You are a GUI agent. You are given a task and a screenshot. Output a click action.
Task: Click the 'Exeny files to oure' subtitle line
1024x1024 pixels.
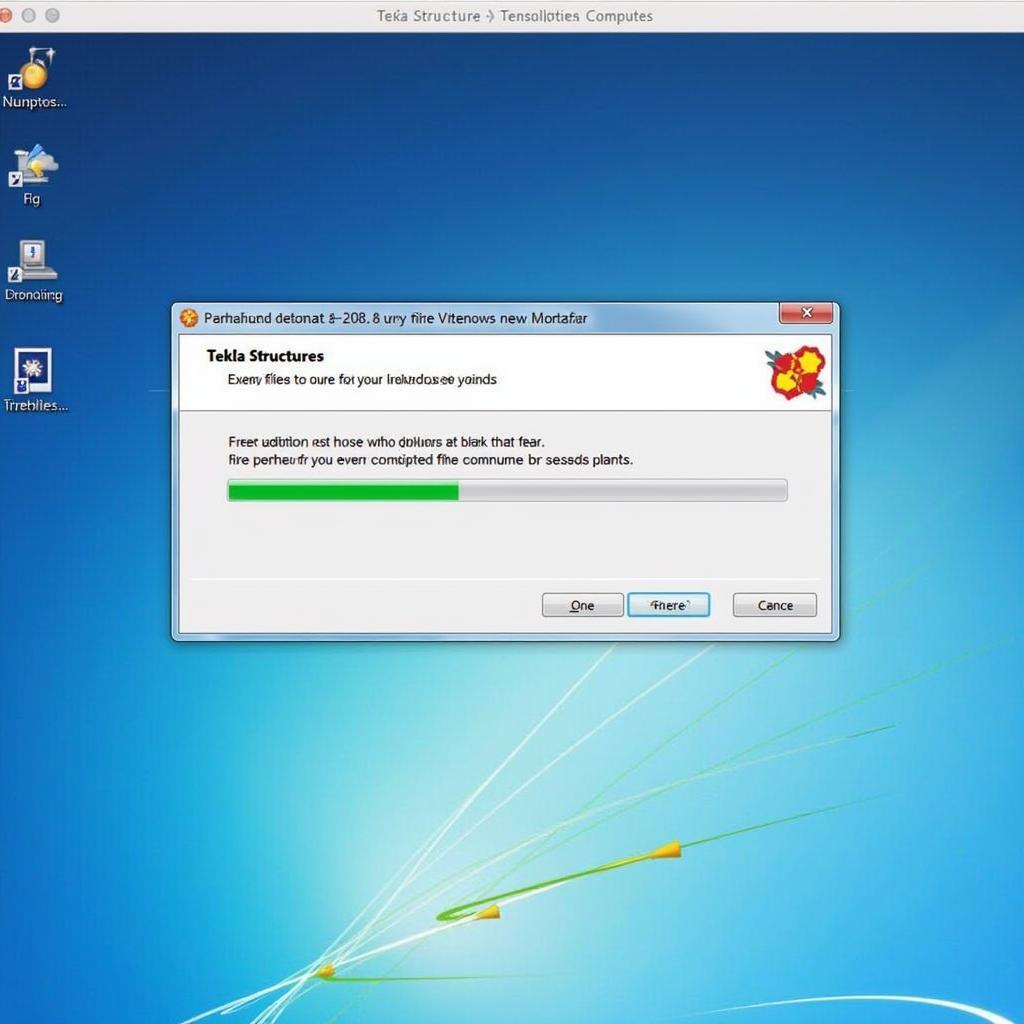coord(362,379)
